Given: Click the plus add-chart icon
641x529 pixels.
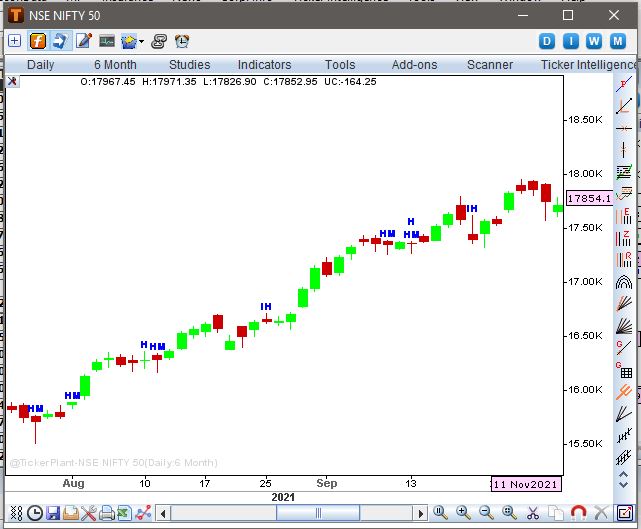Looking at the screenshot, I should pos(14,41).
